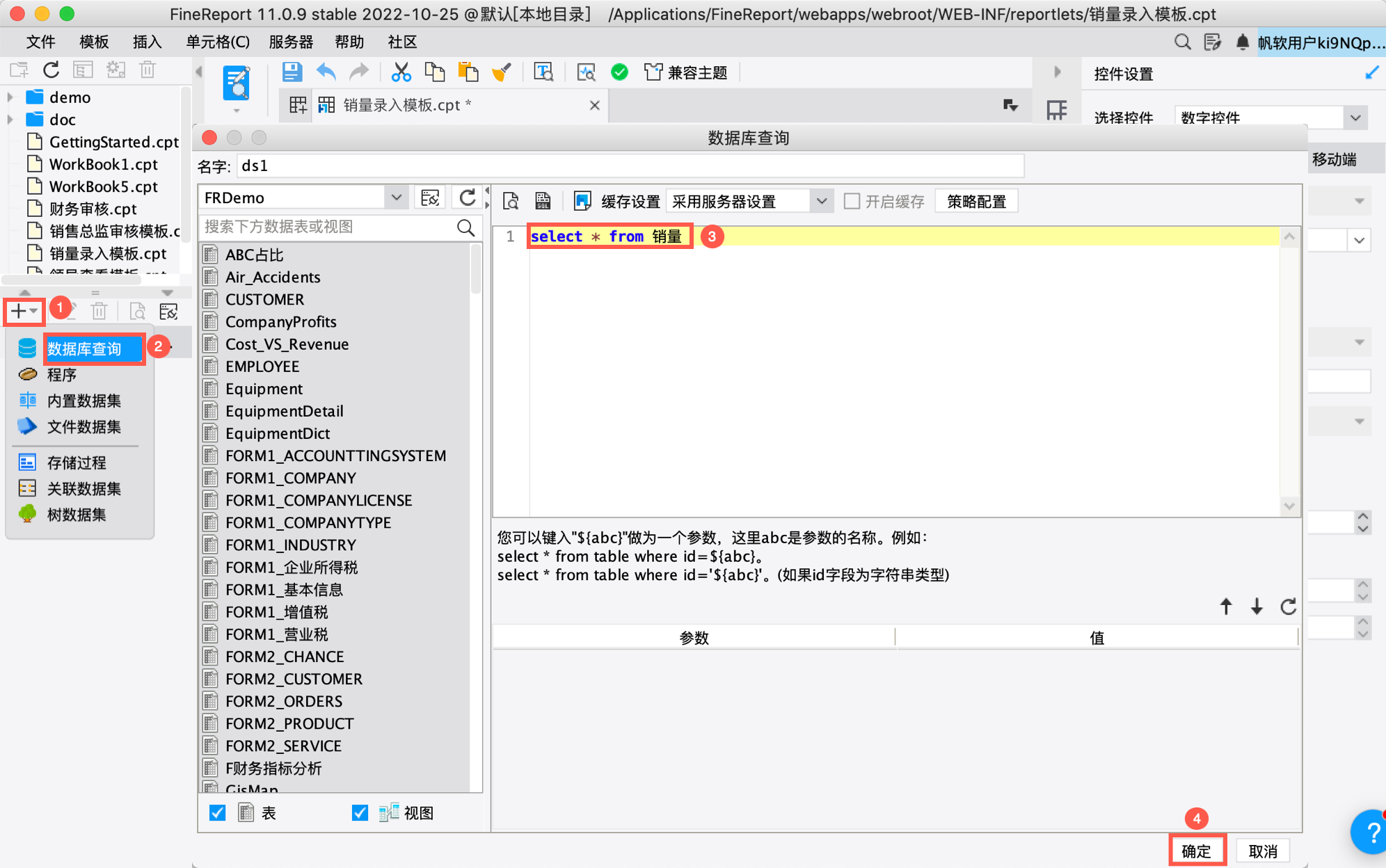Open 采用服务器设置 cache dropdown
The image size is (1386, 868).
(x=821, y=201)
